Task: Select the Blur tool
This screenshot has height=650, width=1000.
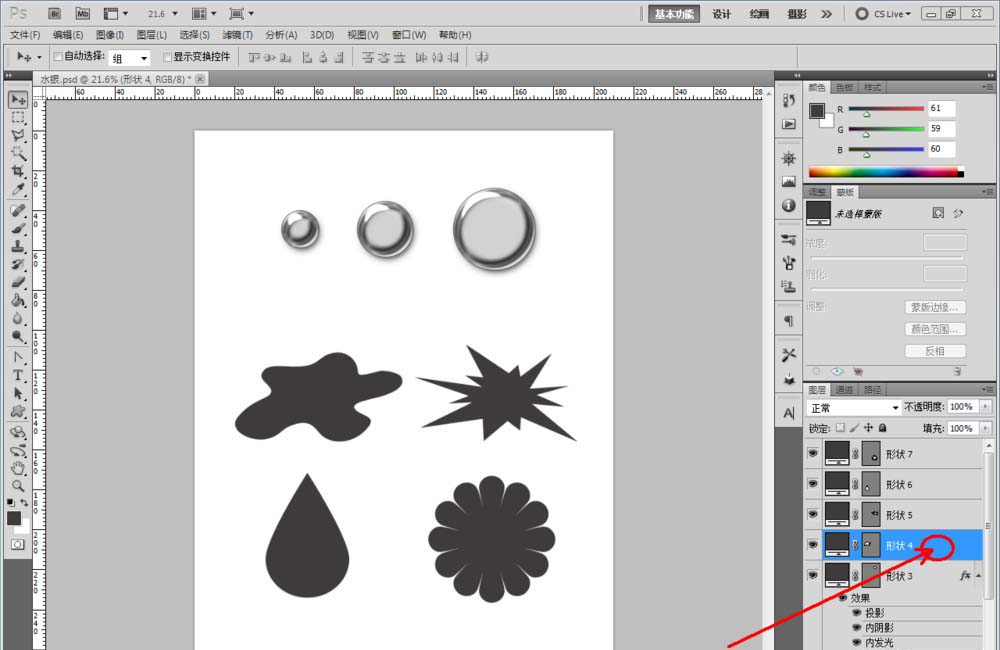Action: click(18, 318)
